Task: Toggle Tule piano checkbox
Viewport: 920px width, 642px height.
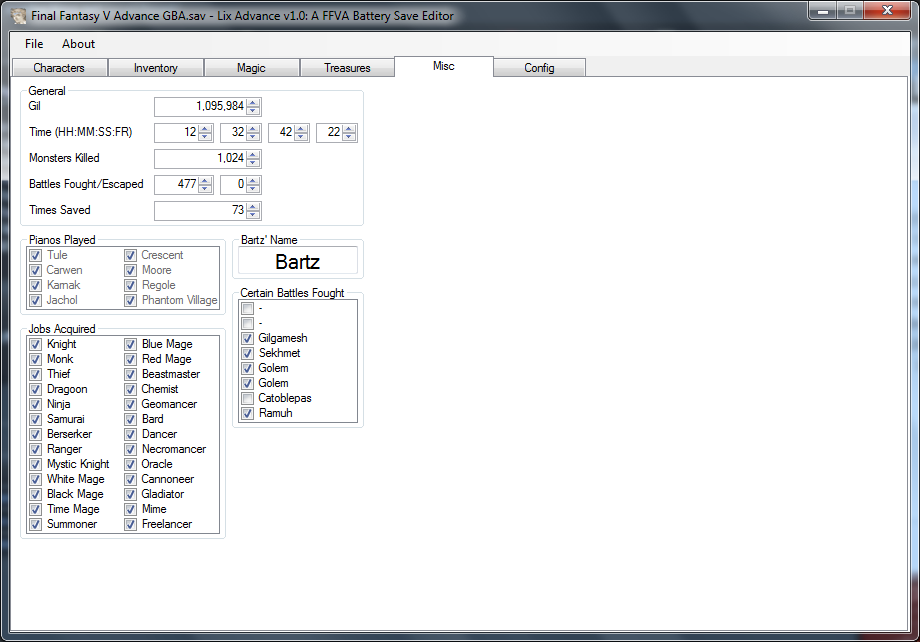Action: (x=36, y=255)
